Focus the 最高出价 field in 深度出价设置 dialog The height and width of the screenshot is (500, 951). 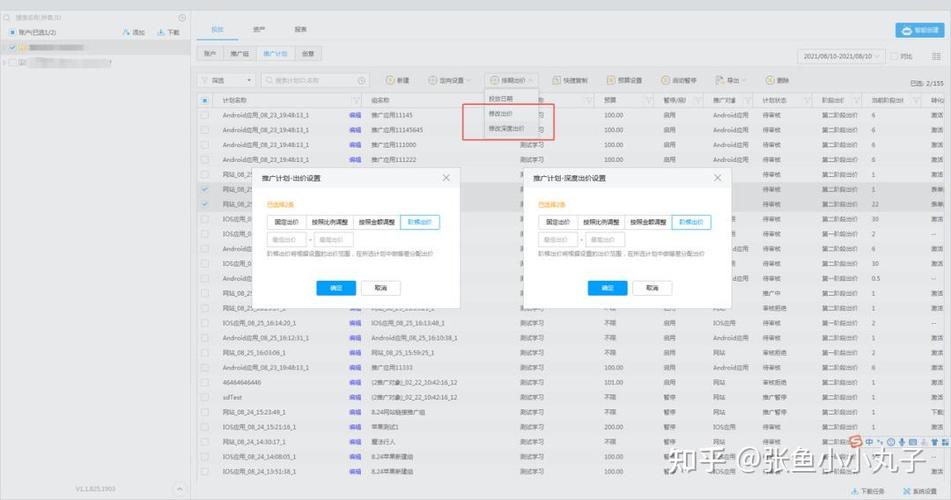coord(605,240)
